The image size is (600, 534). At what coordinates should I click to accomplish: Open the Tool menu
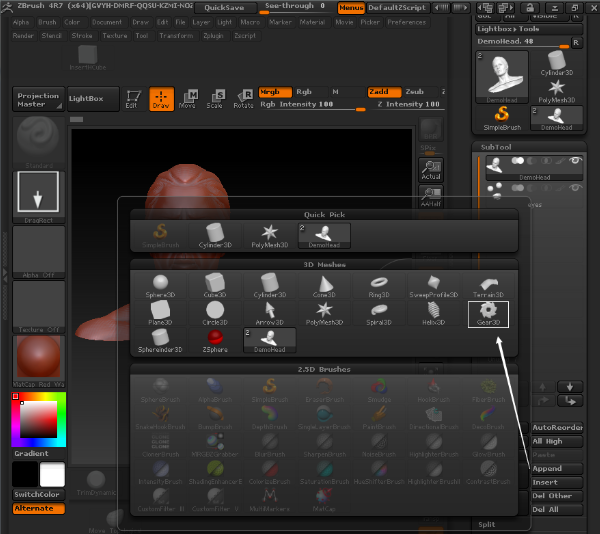[x=142, y=36]
